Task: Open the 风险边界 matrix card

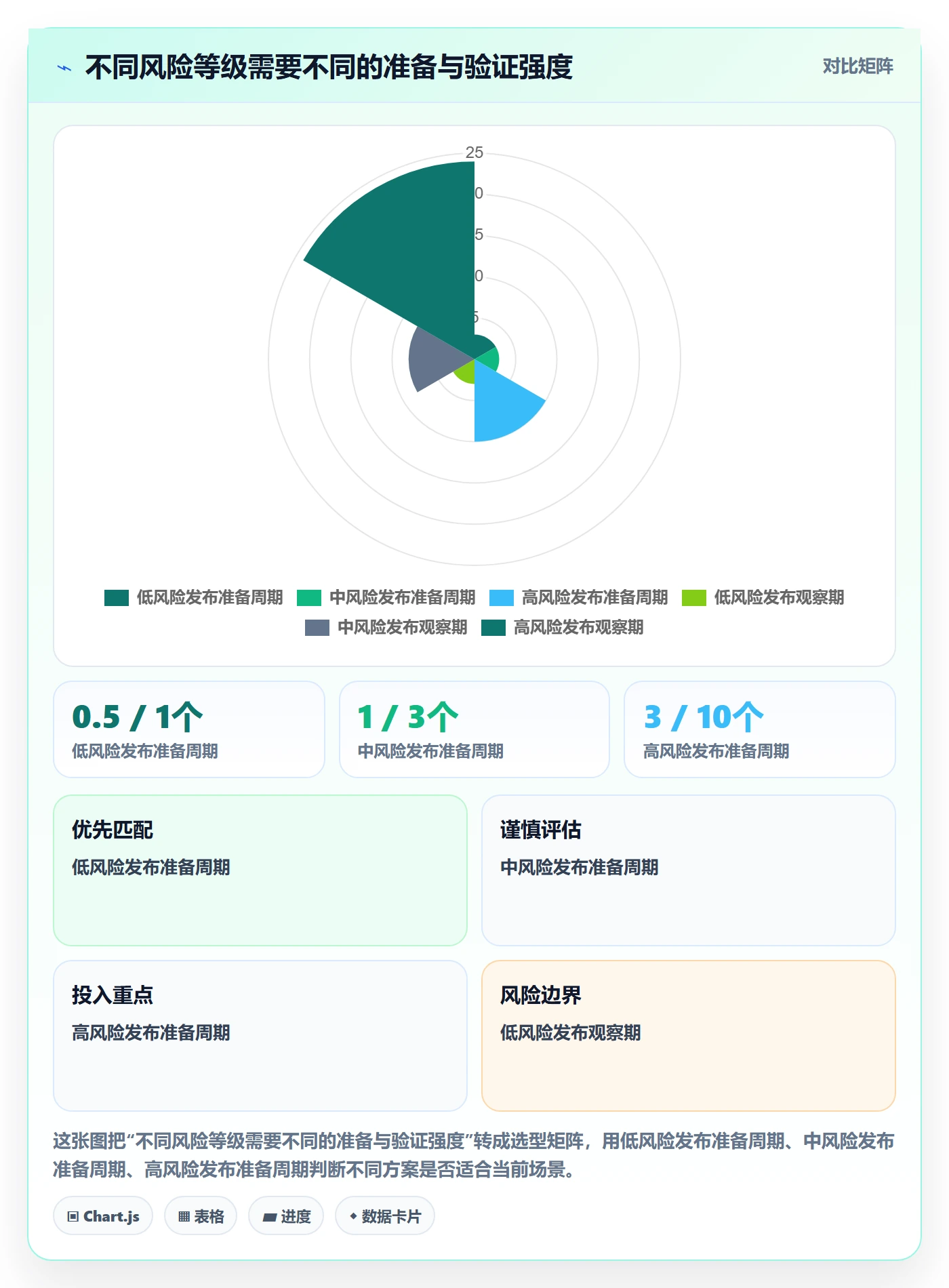Action: [689, 1036]
